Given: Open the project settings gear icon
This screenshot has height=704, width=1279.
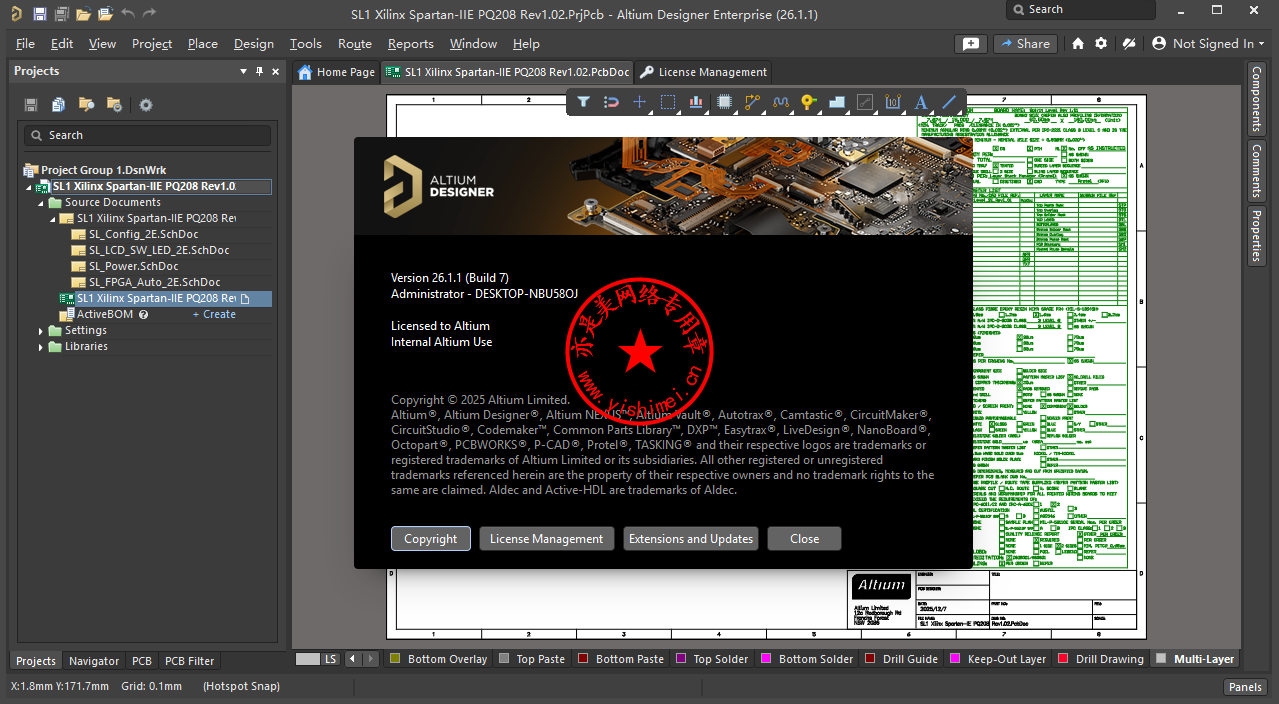Looking at the screenshot, I should point(146,105).
